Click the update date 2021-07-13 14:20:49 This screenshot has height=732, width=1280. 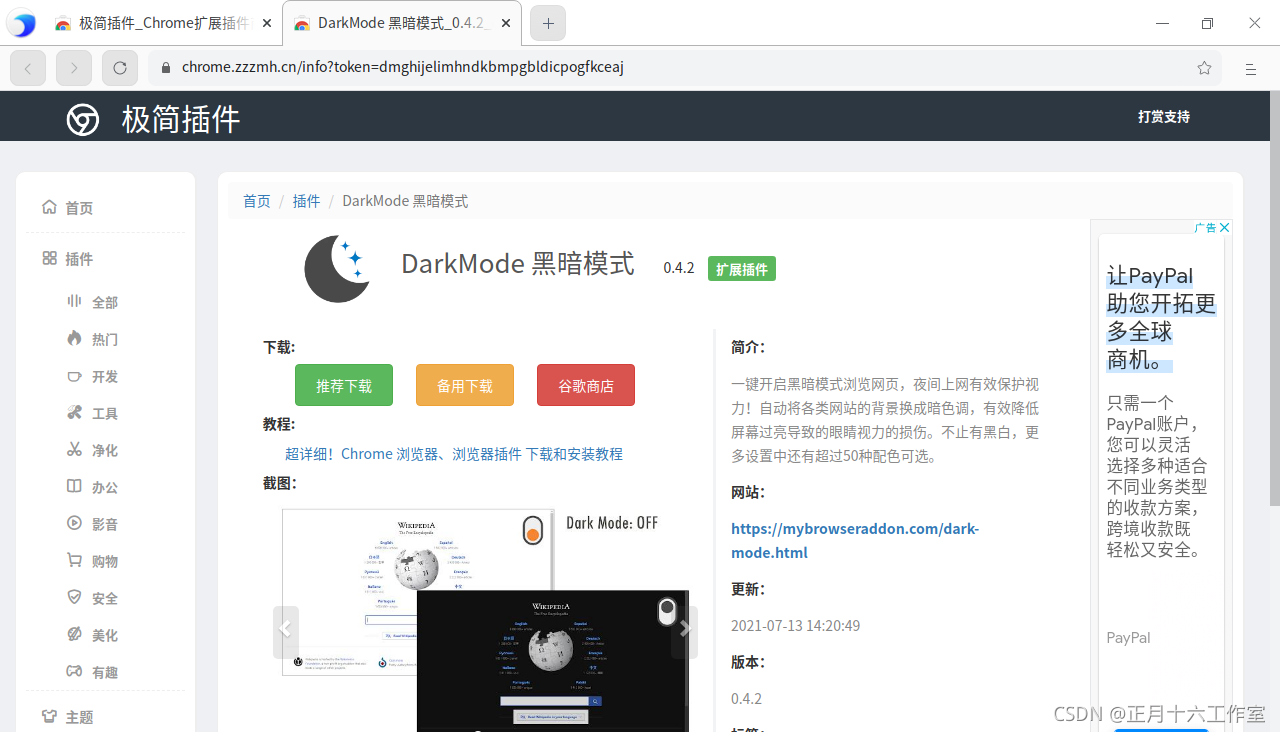[x=796, y=626]
